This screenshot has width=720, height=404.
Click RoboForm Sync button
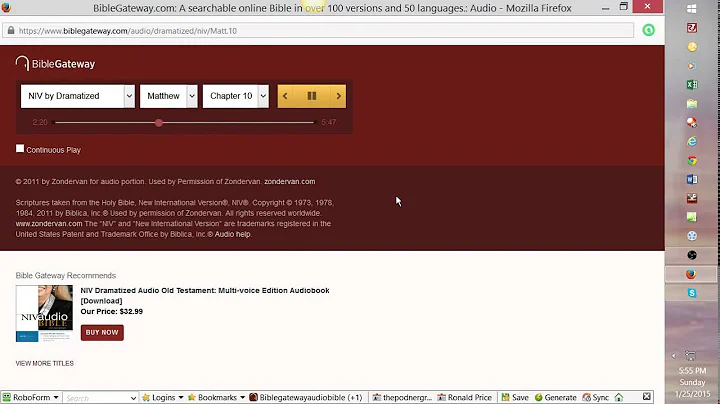point(596,397)
